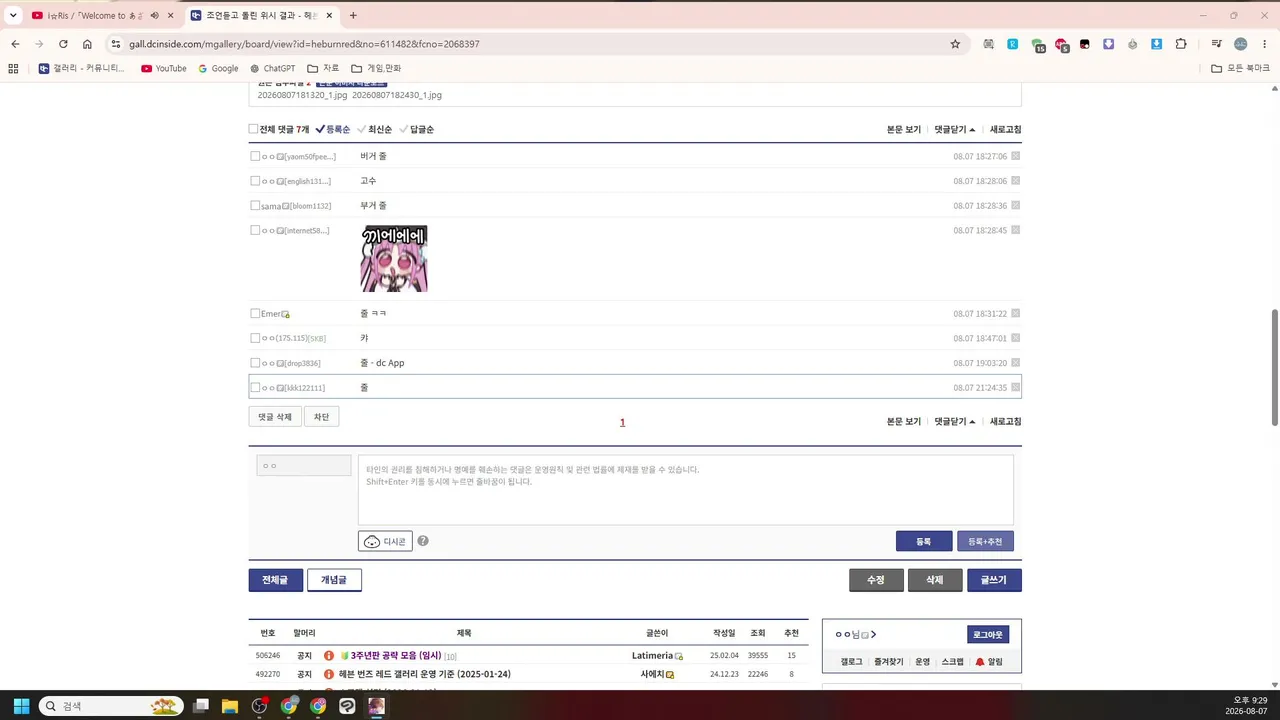Open the bookmarks apps grid icon
This screenshot has width=1280, height=720.
[x=13, y=68]
